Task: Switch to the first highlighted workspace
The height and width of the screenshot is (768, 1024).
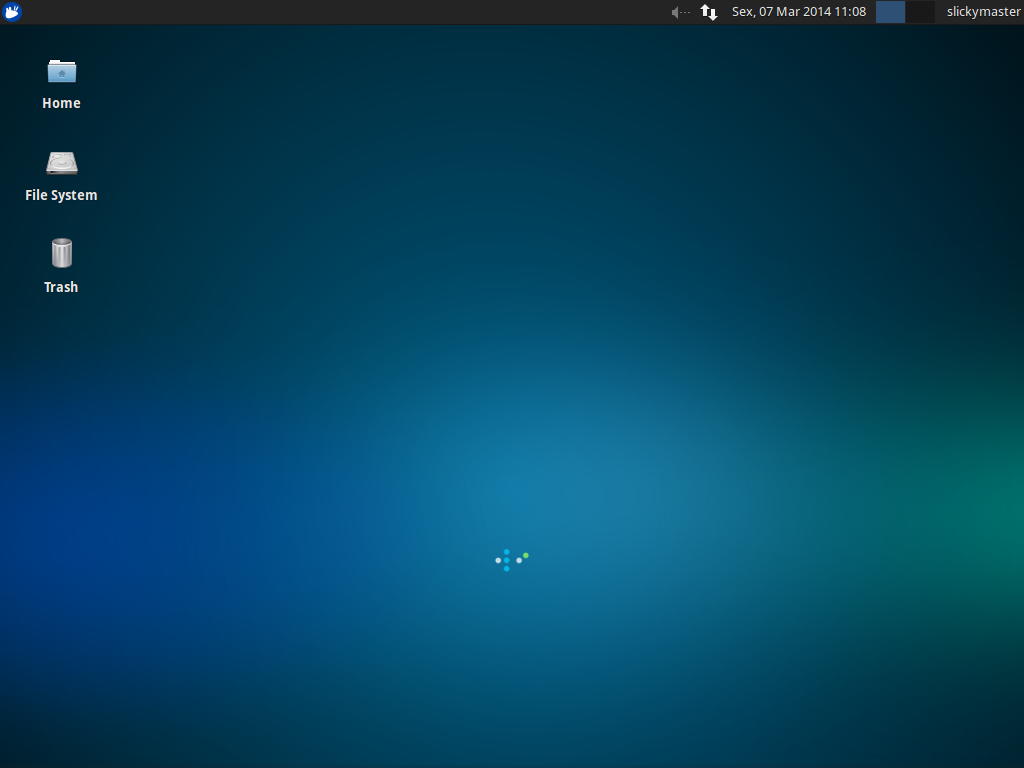Action: coord(890,12)
